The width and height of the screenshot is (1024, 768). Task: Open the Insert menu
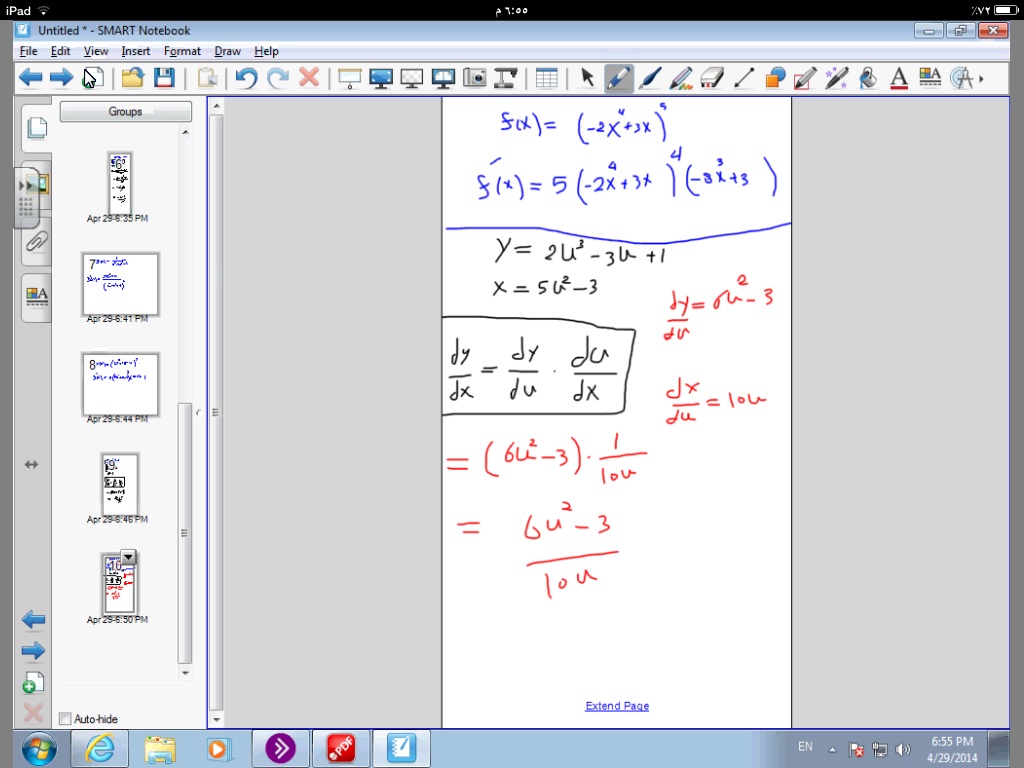tap(136, 51)
